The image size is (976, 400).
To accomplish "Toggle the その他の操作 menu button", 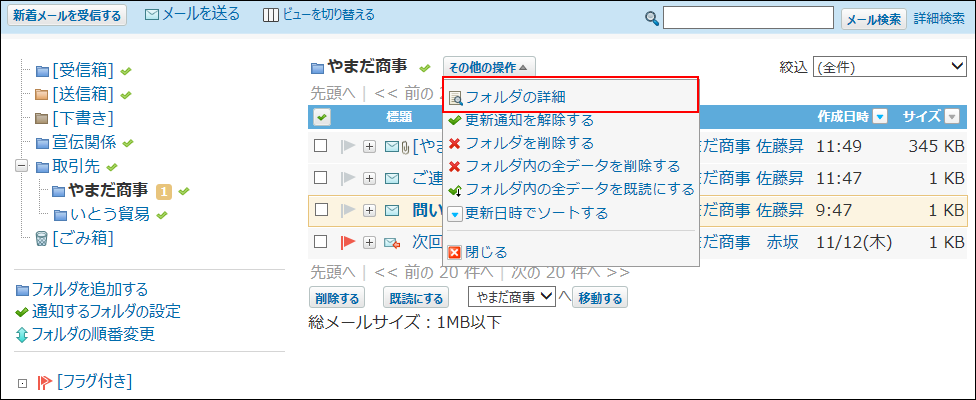I will (x=489, y=67).
